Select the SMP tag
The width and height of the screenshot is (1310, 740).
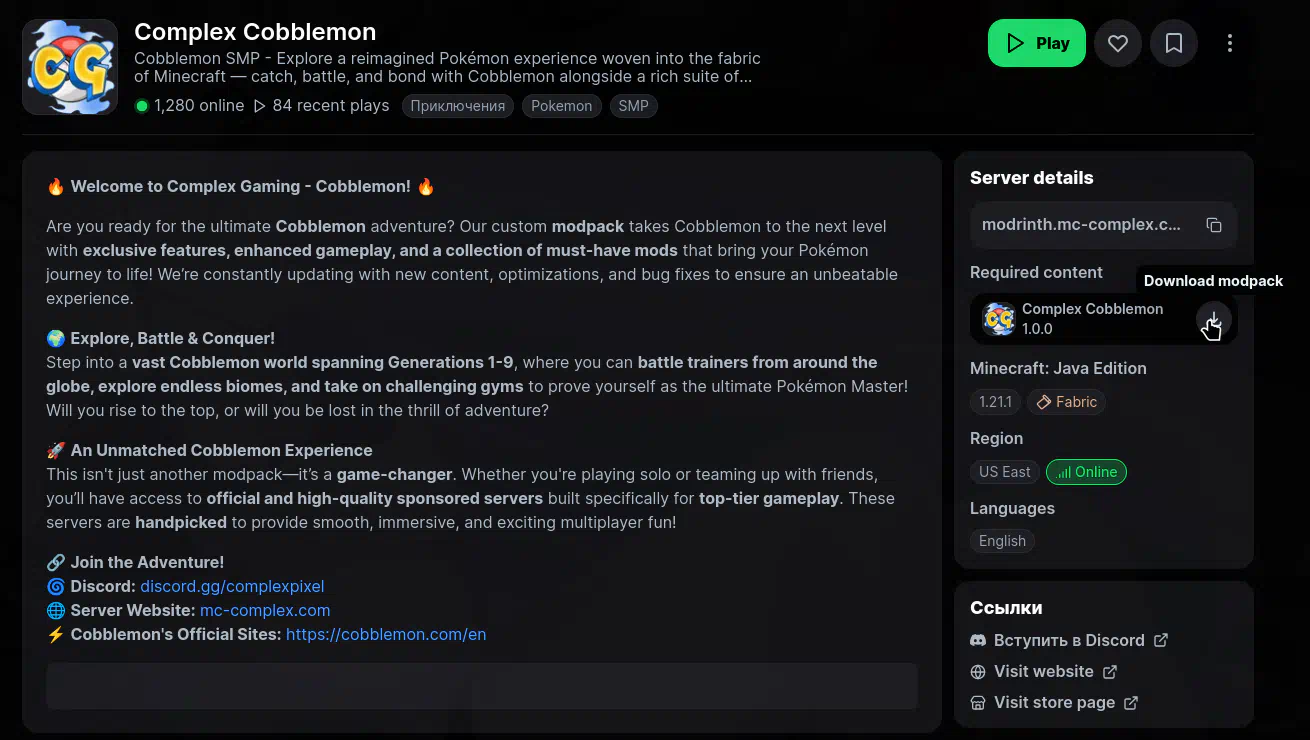click(x=633, y=106)
